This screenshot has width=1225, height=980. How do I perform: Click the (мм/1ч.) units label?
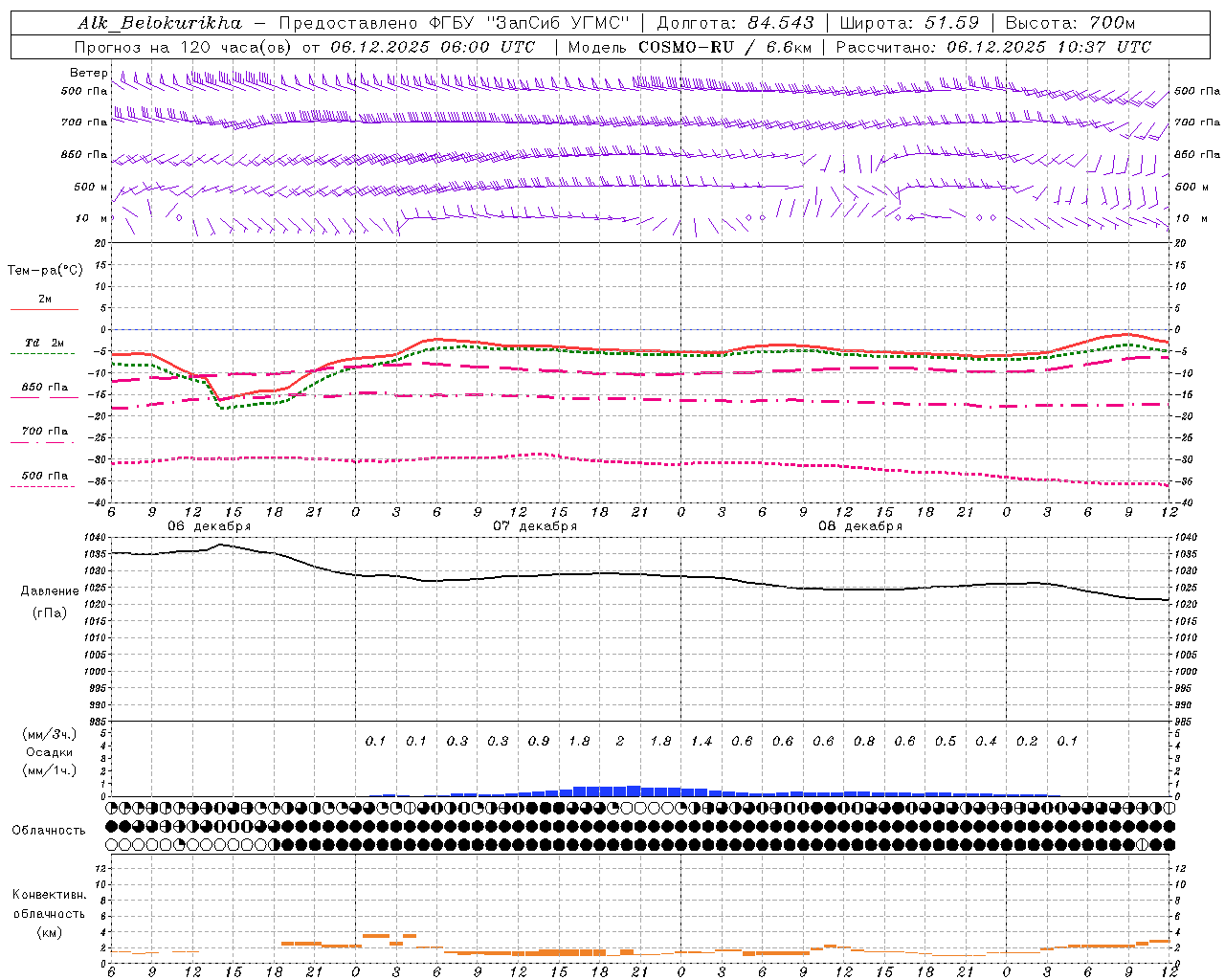(50, 770)
